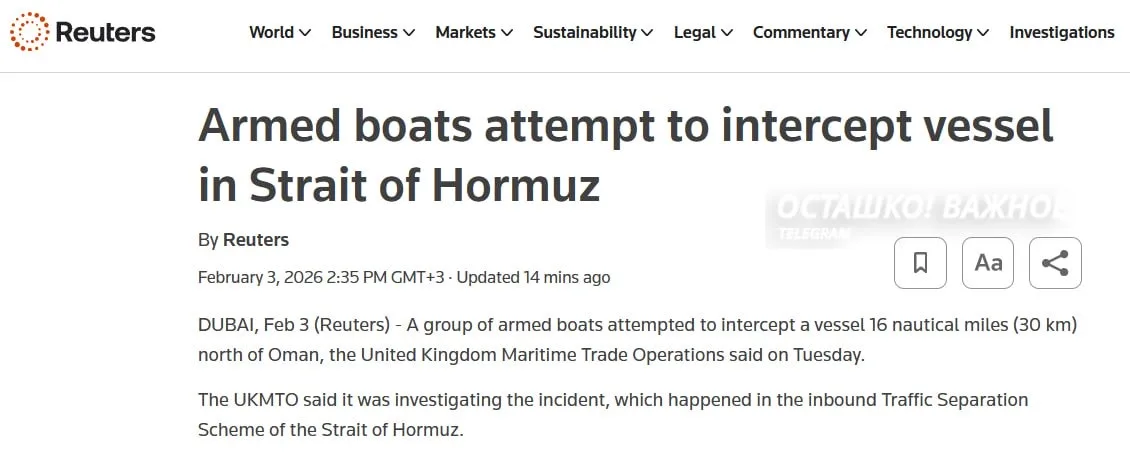1130x462 pixels.
Task: Click the Reuters dotted-circle logo icon
Action: 29,32
